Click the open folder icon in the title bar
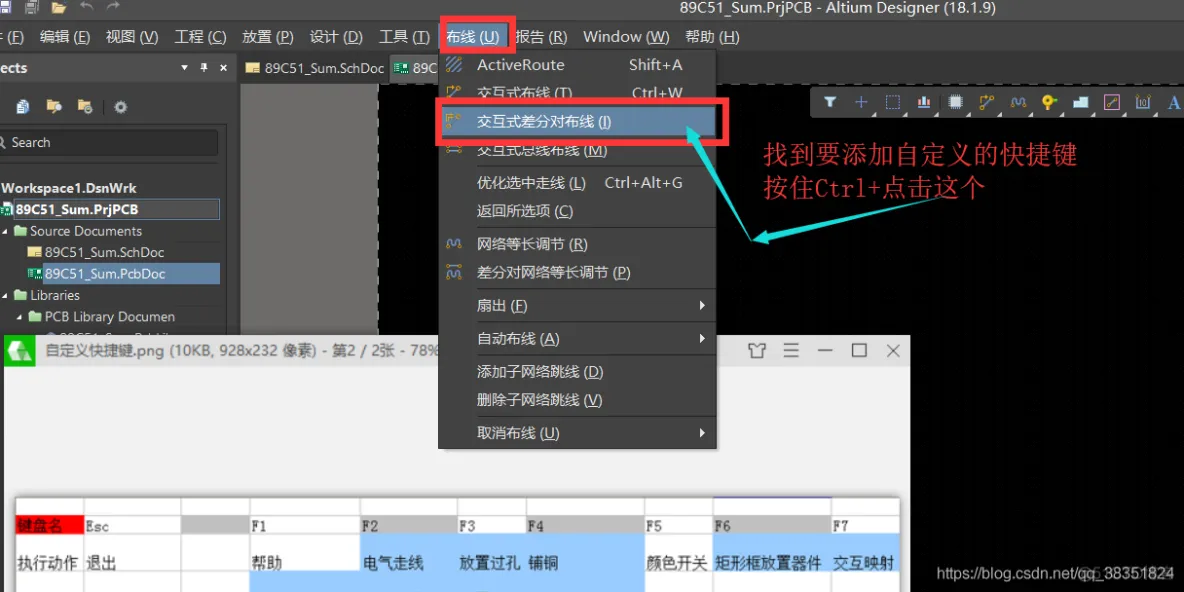The width and height of the screenshot is (1184, 592). pyautogui.click(x=59, y=8)
